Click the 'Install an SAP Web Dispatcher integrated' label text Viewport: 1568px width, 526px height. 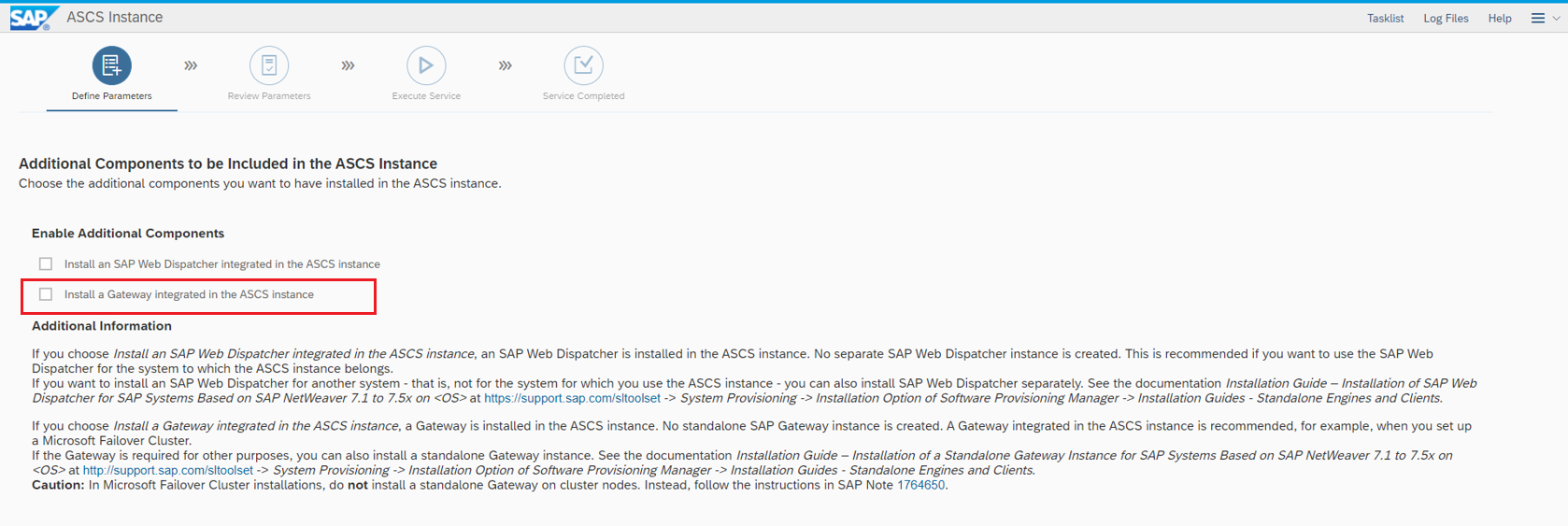pos(222,264)
